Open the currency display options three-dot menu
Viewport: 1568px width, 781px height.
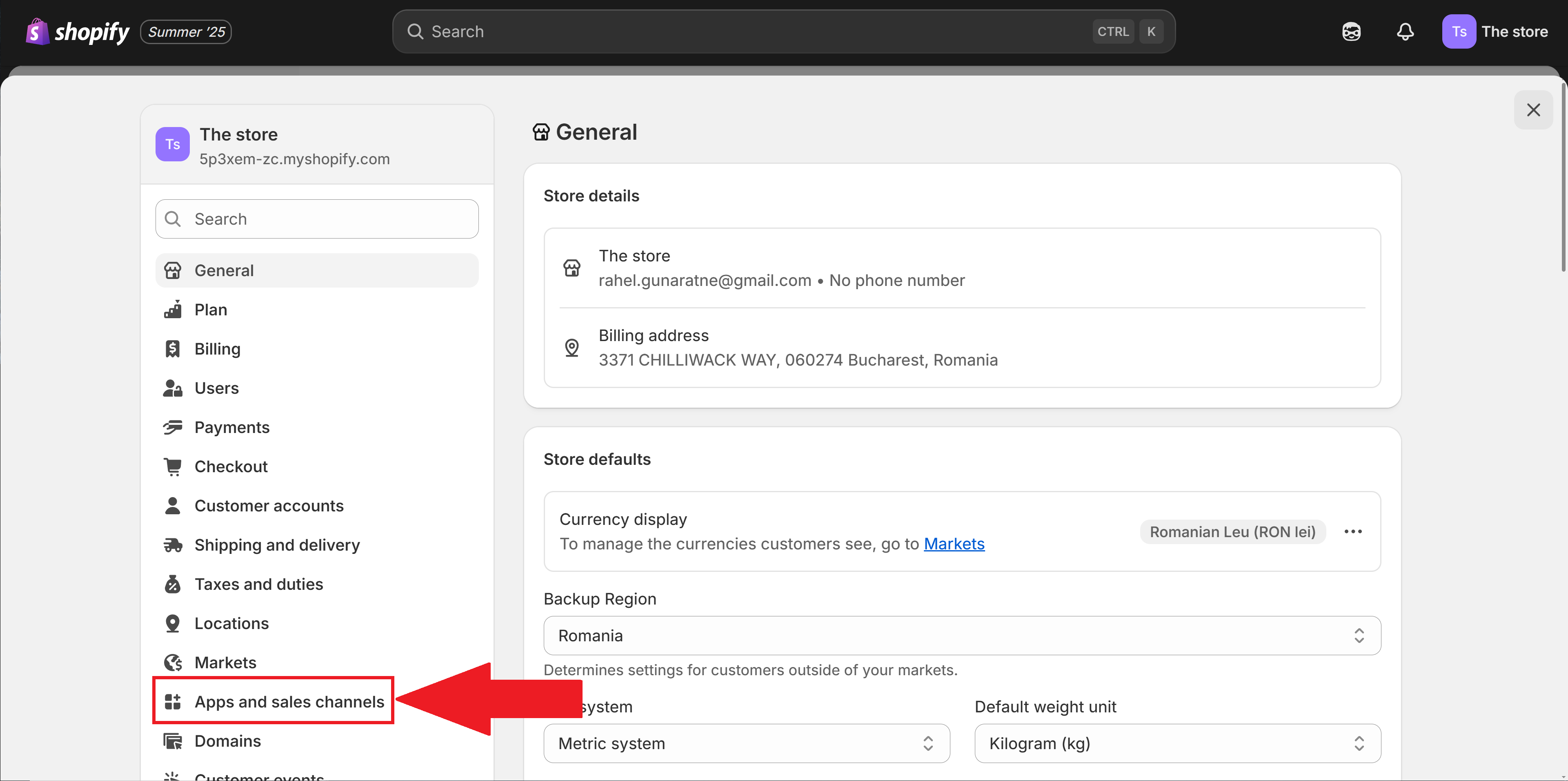(1353, 531)
